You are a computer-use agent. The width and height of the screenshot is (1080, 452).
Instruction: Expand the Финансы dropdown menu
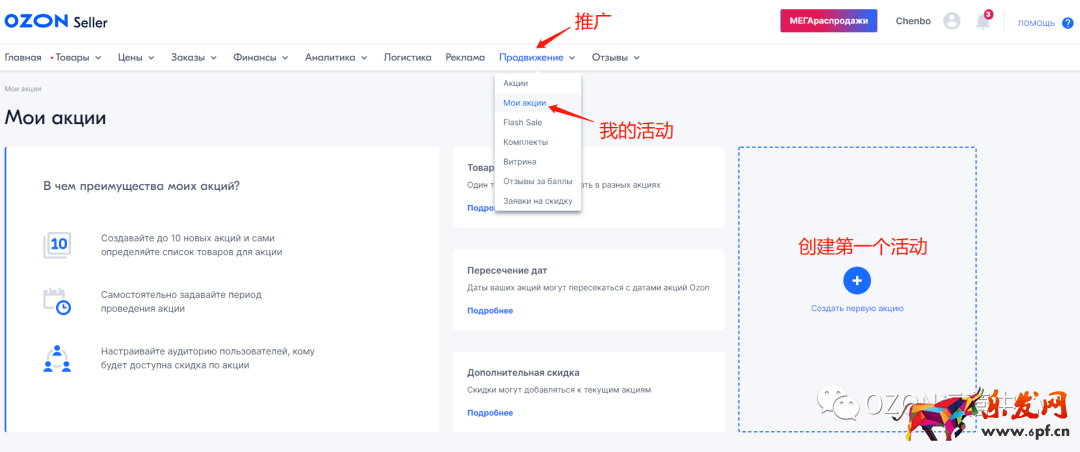click(260, 58)
